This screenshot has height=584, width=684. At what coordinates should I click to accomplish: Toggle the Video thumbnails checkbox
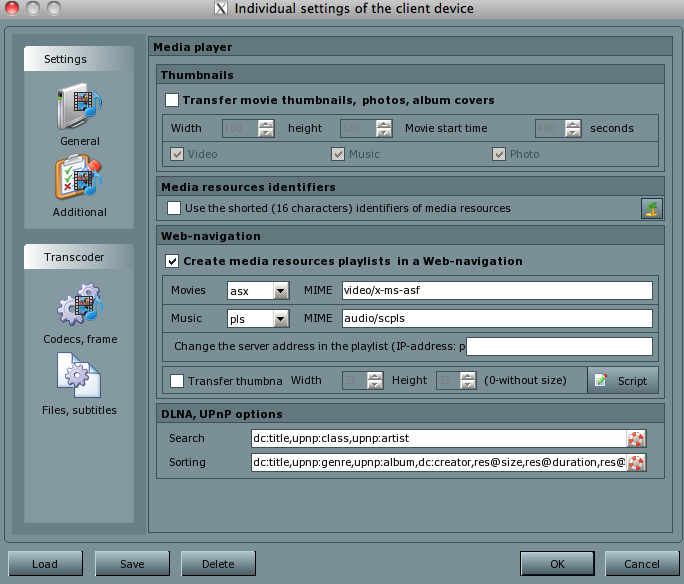[x=177, y=154]
